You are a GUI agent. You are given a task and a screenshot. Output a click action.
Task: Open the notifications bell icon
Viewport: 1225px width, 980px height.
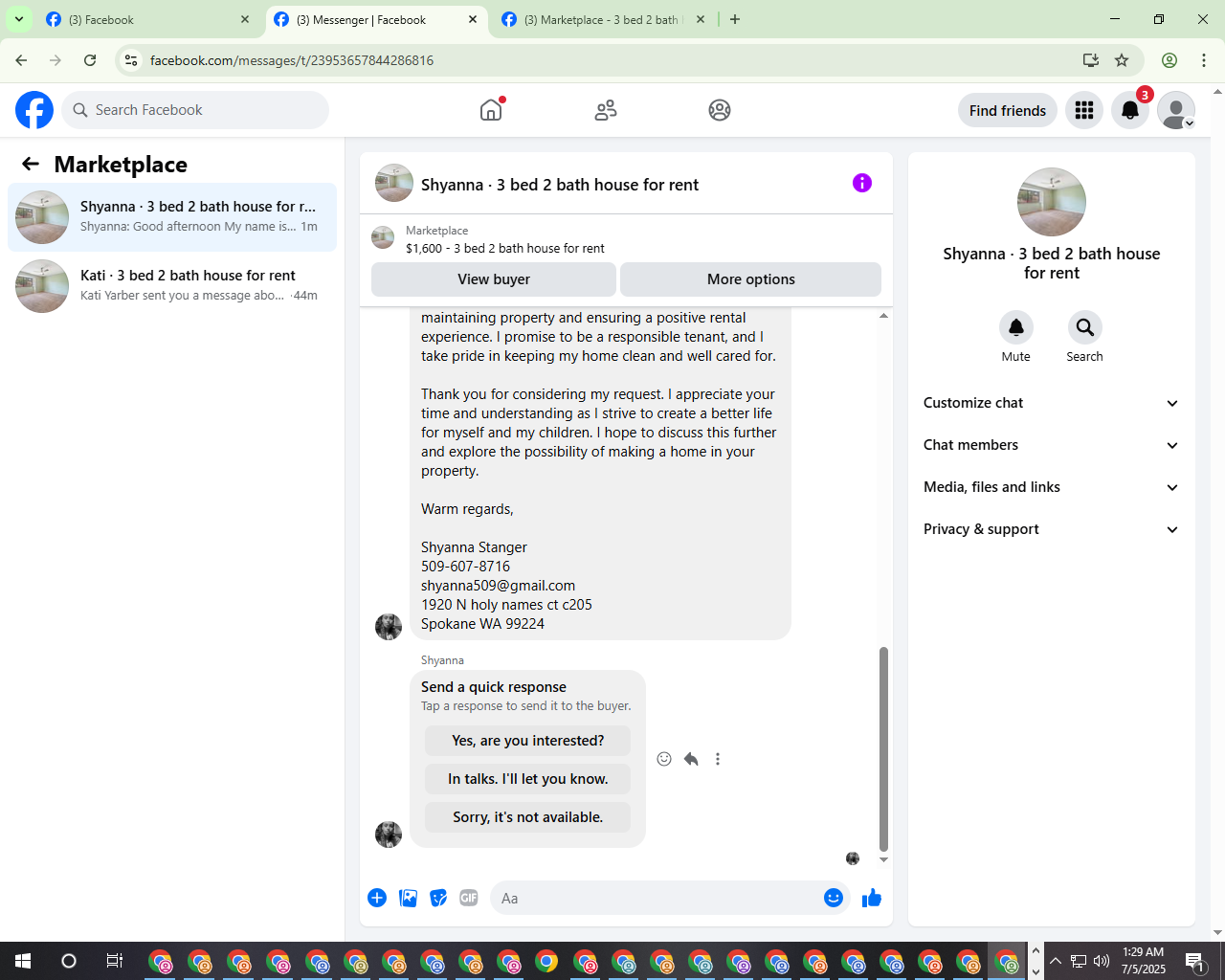(1130, 110)
